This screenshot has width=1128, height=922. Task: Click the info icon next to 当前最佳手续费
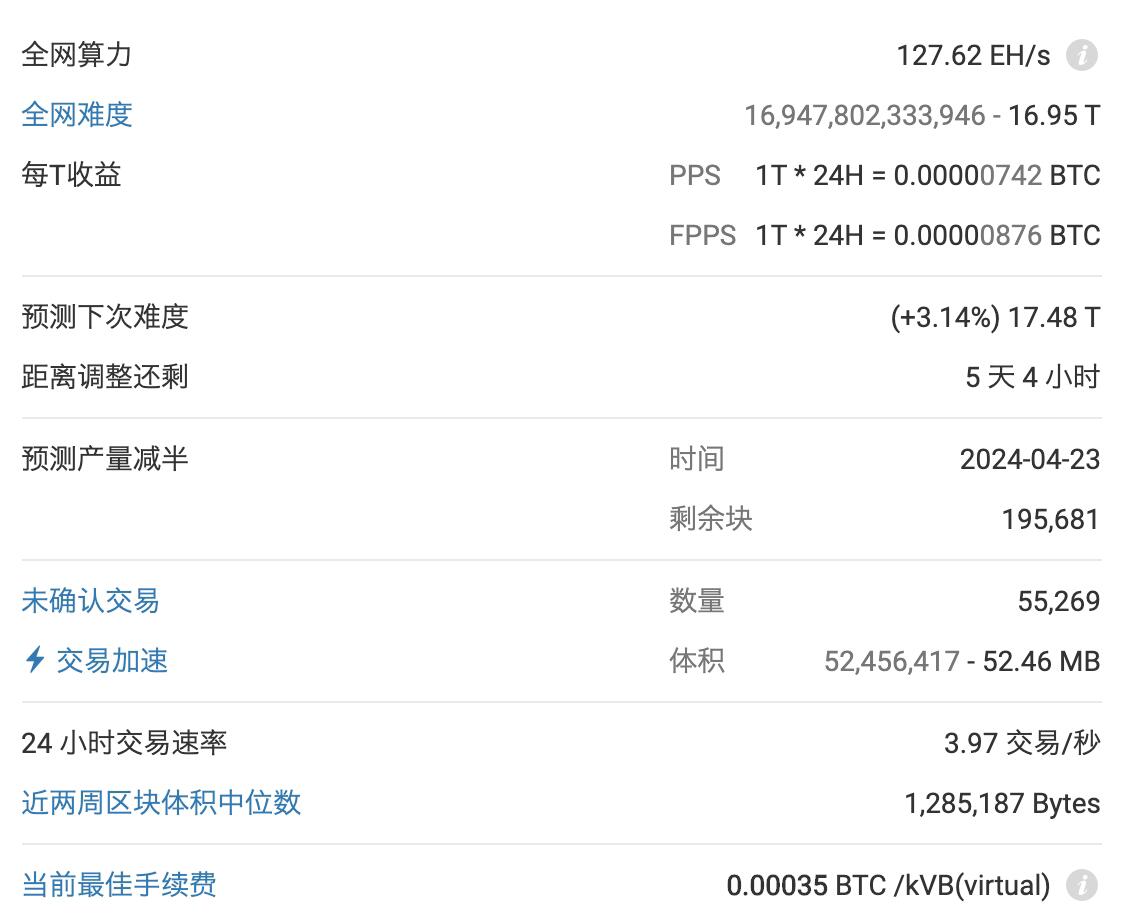point(1080,886)
